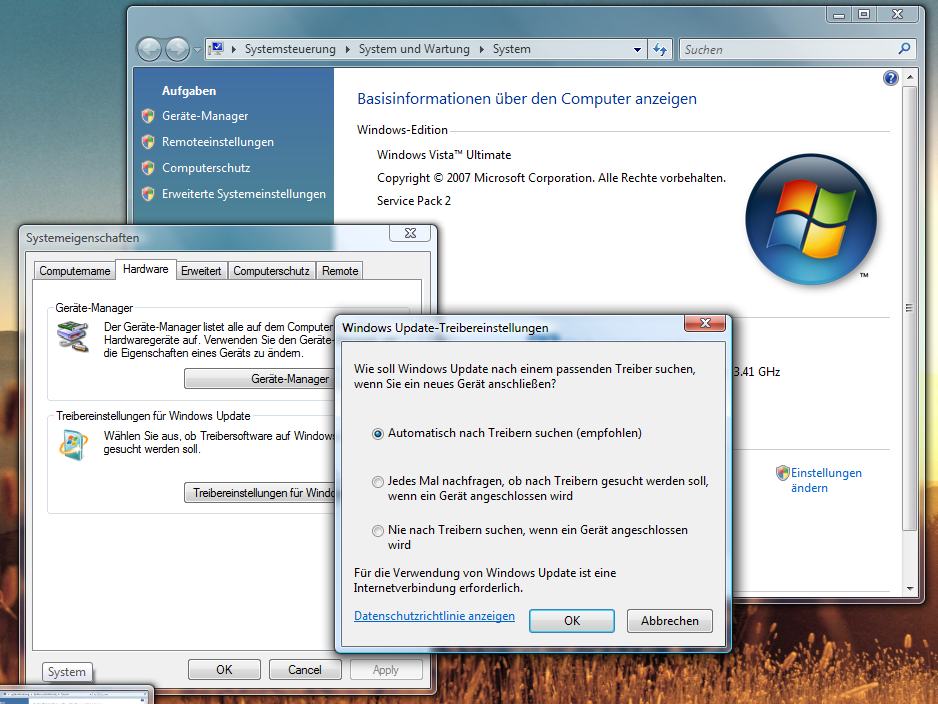Select Automatisch nach Treibern suchen option
The image size is (938, 704).
click(x=377, y=434)
